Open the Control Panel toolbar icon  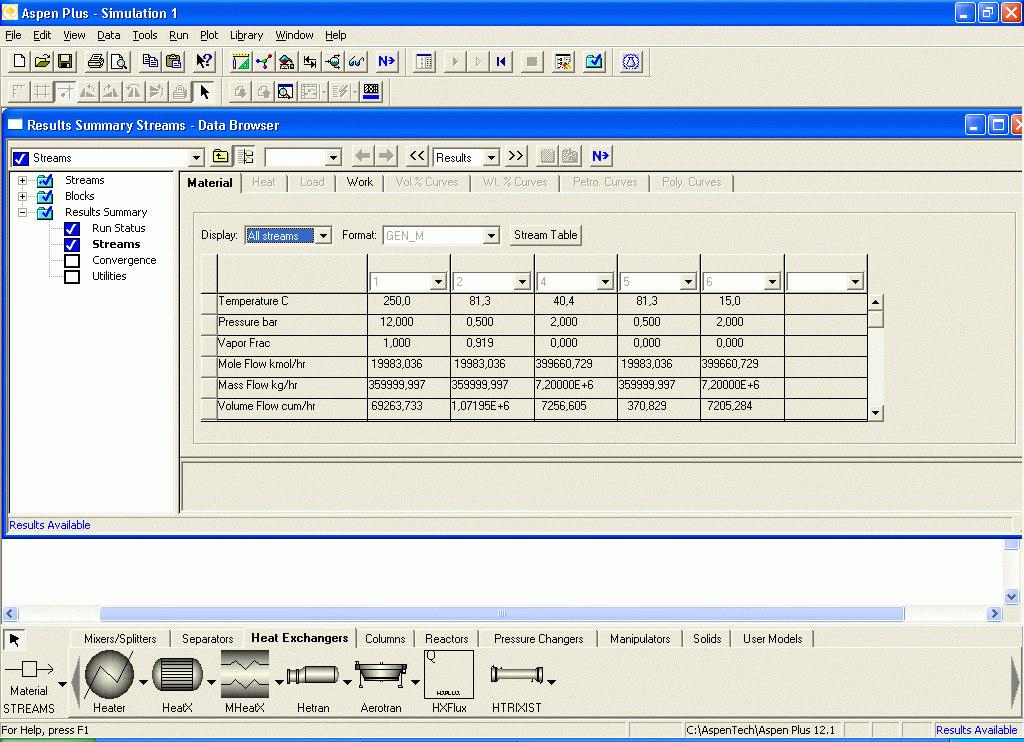click(424, 61)
